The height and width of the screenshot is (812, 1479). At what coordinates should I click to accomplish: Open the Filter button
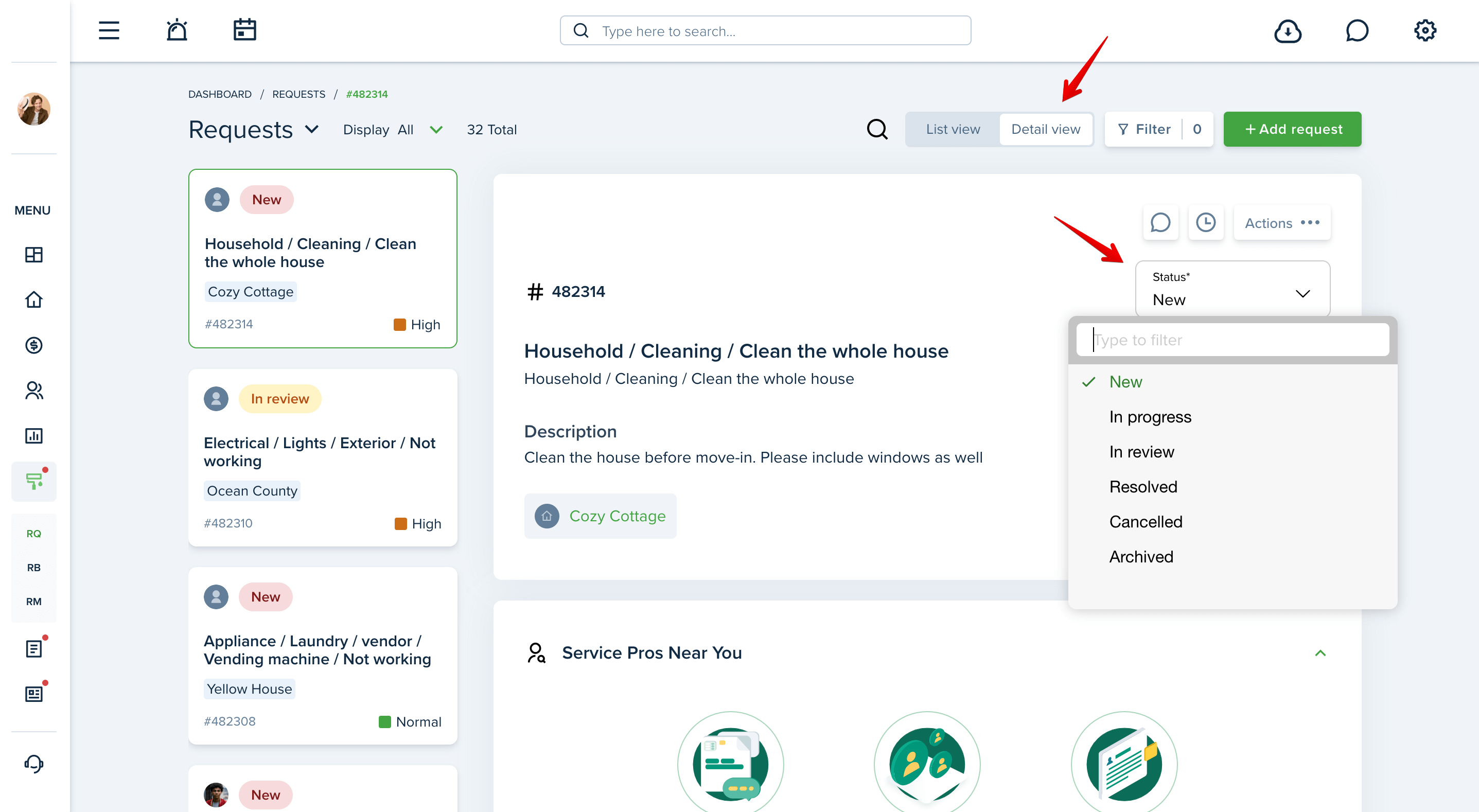click(1158, 129)
